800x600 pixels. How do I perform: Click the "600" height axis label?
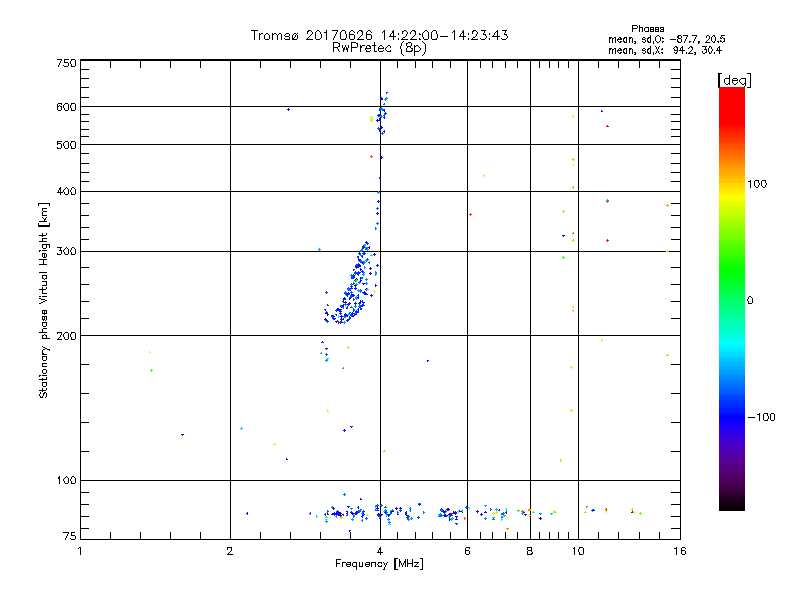[66, 107]
